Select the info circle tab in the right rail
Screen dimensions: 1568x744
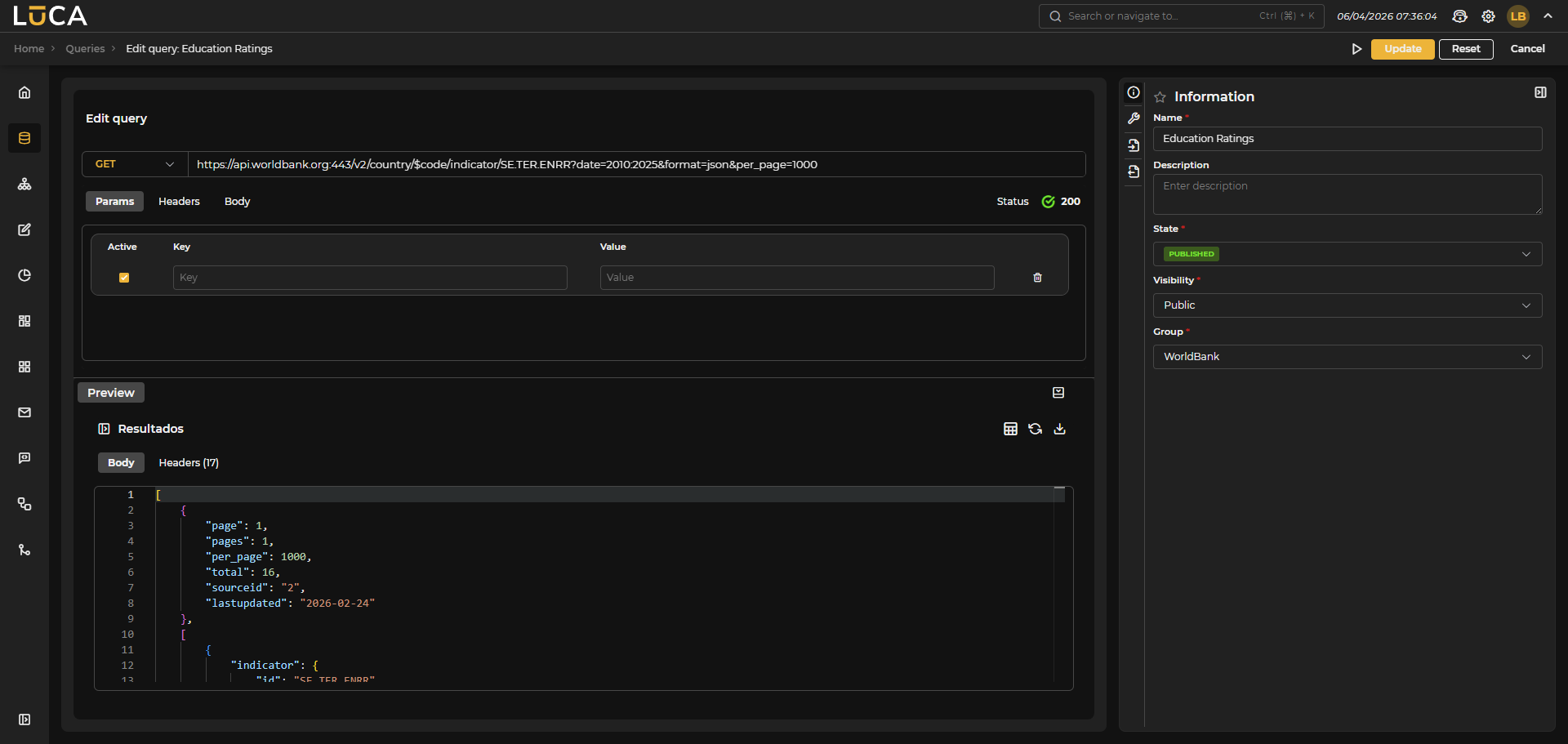point(1134,92)
